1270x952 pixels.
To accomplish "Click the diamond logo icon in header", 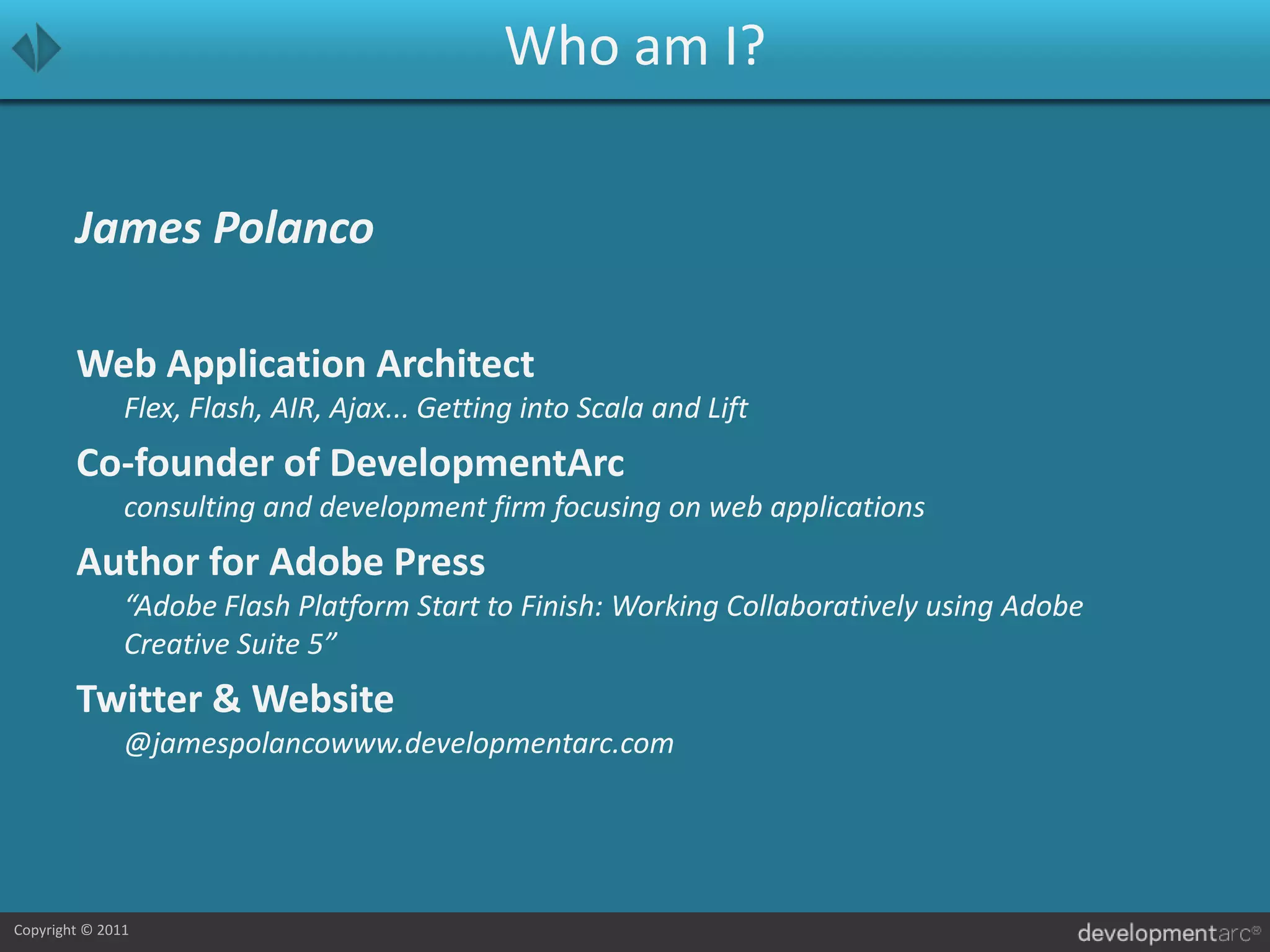I will [x=36, y=48].
